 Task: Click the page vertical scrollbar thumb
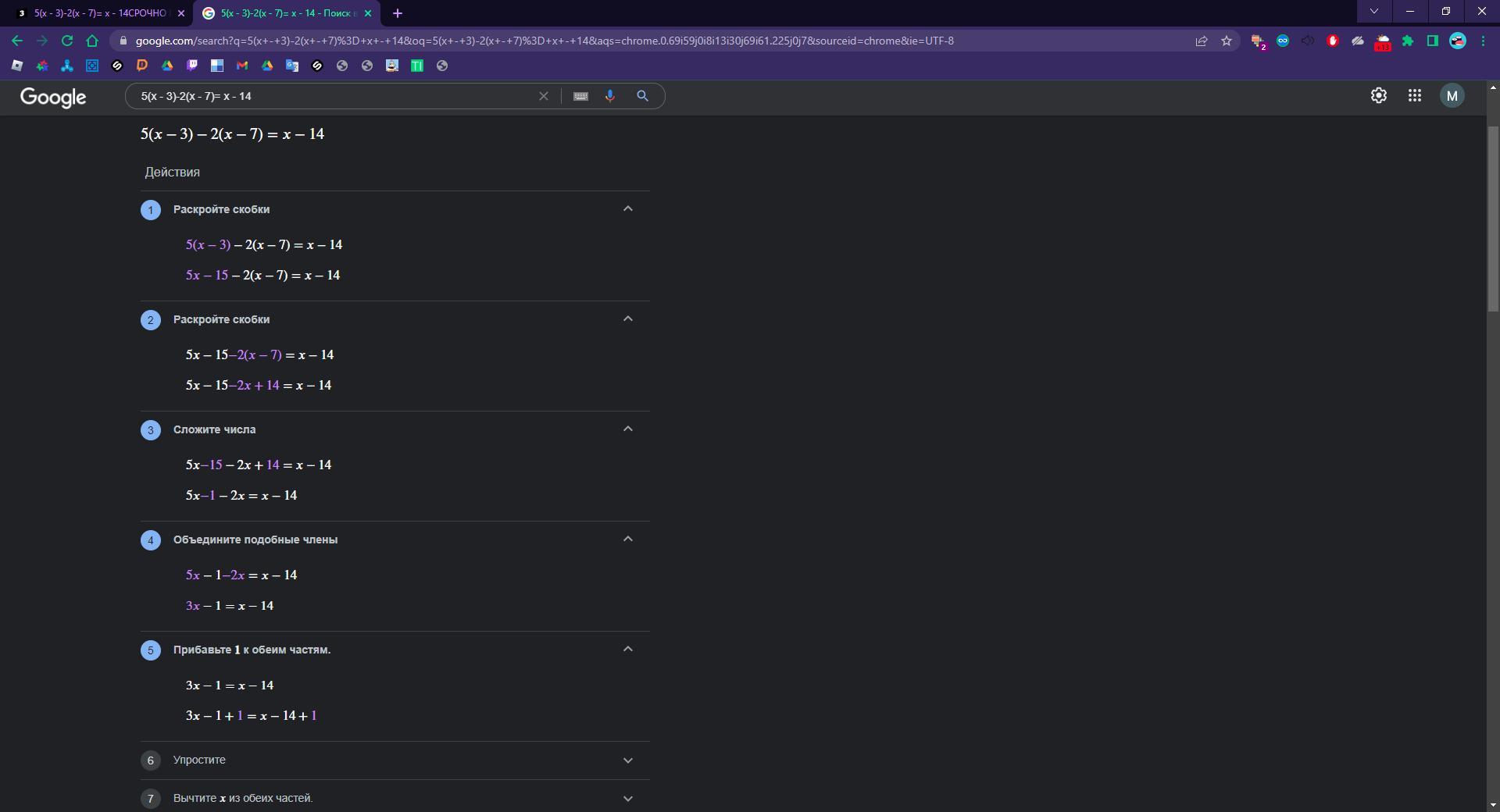point(1493,219)
